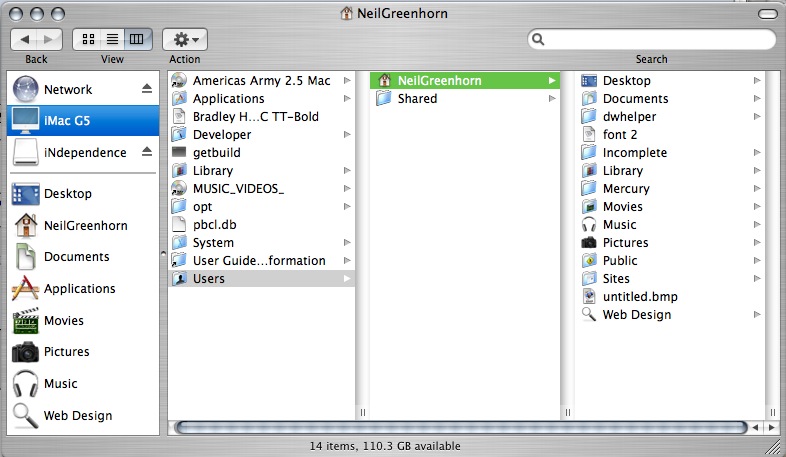Viewport: 786px width, 457px height.
Task: Select Movies folder in the home column
Action: 671,206
